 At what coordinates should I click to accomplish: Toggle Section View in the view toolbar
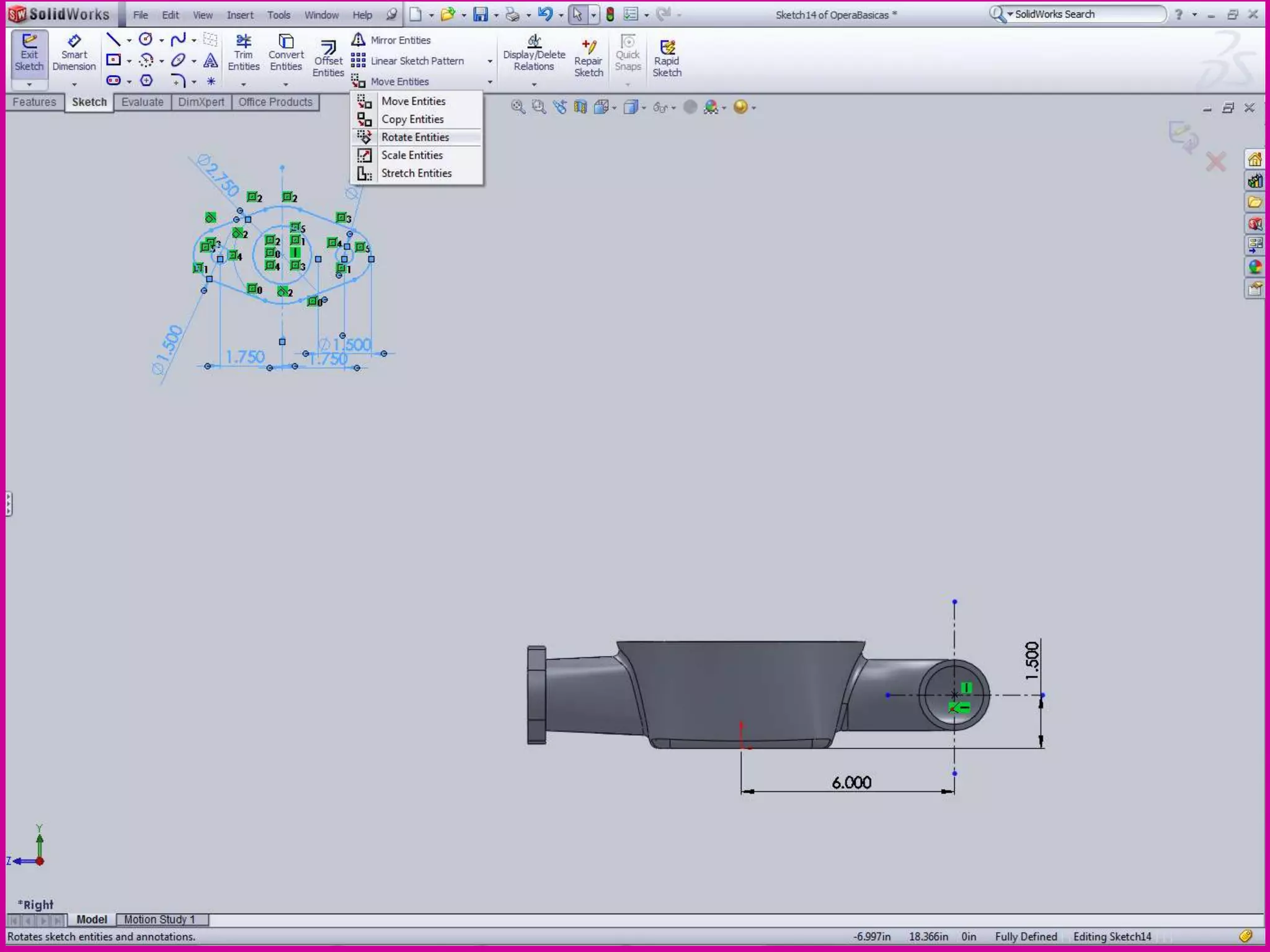click(x=580, y=107)
